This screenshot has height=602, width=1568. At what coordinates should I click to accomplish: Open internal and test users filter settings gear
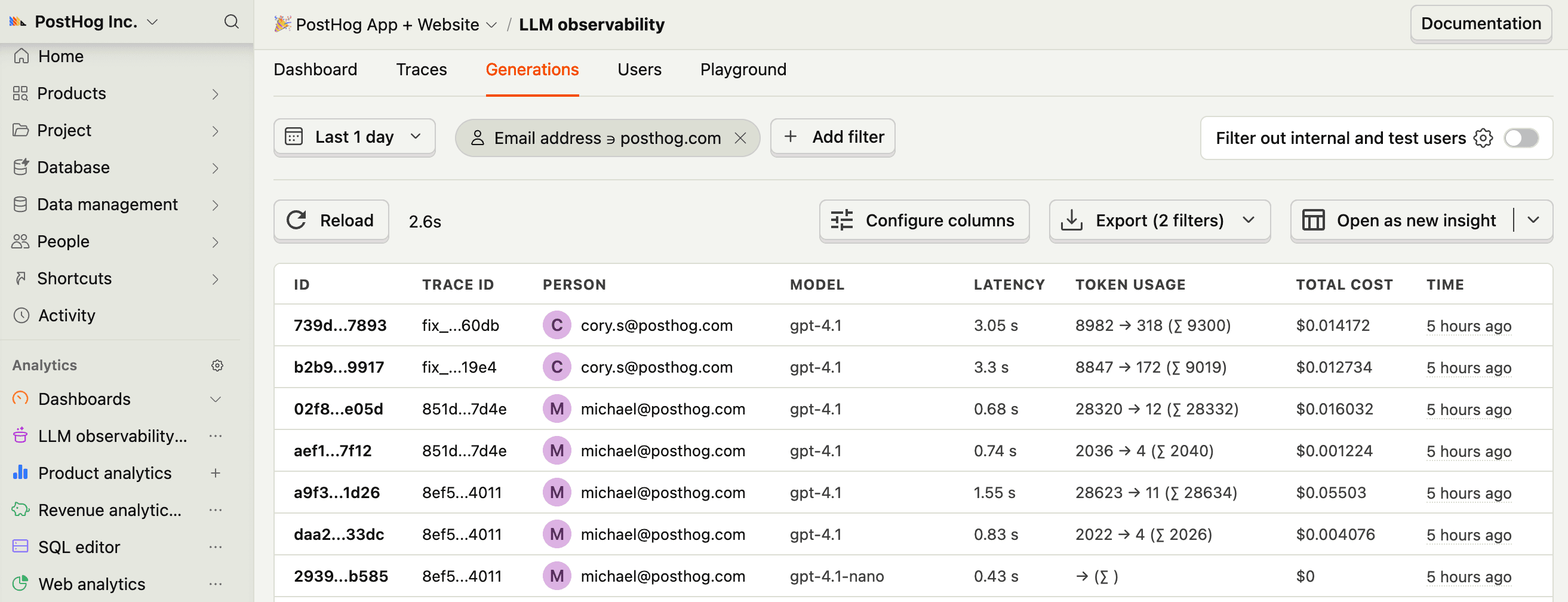click(x=1483, y=138)
